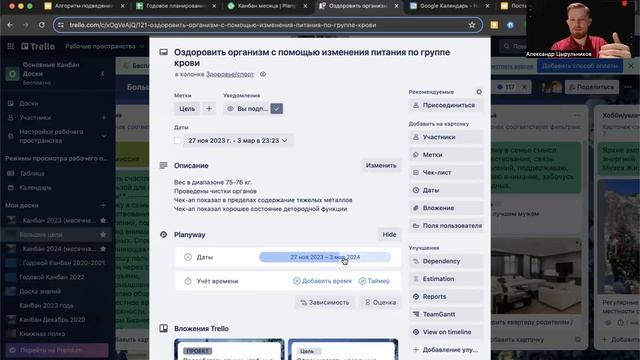Toggle star on 'Канбан 2024 (месячна...' board
Screen dimensions: 640x360
point(103,249)
